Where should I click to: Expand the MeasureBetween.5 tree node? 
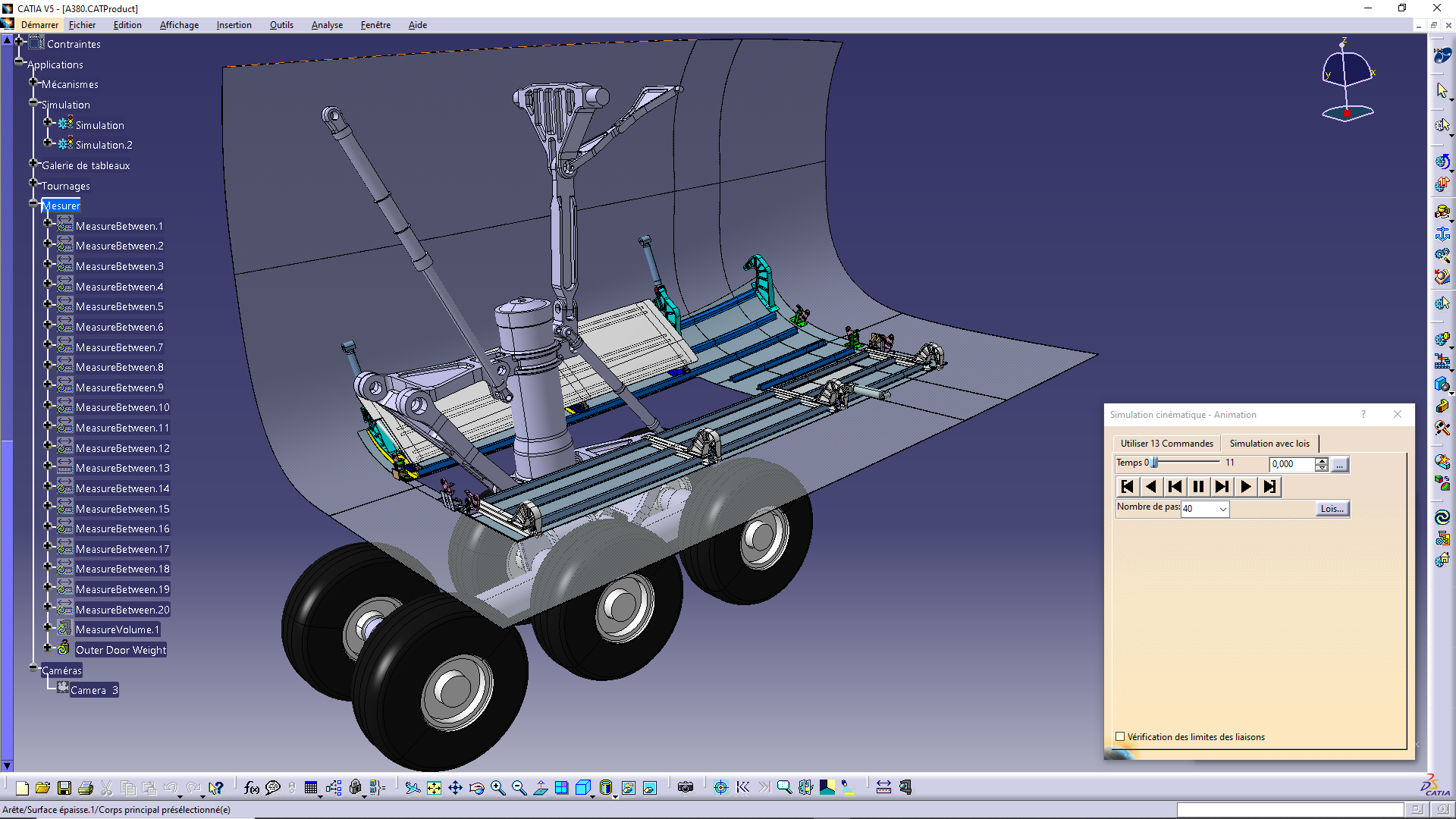47,304
